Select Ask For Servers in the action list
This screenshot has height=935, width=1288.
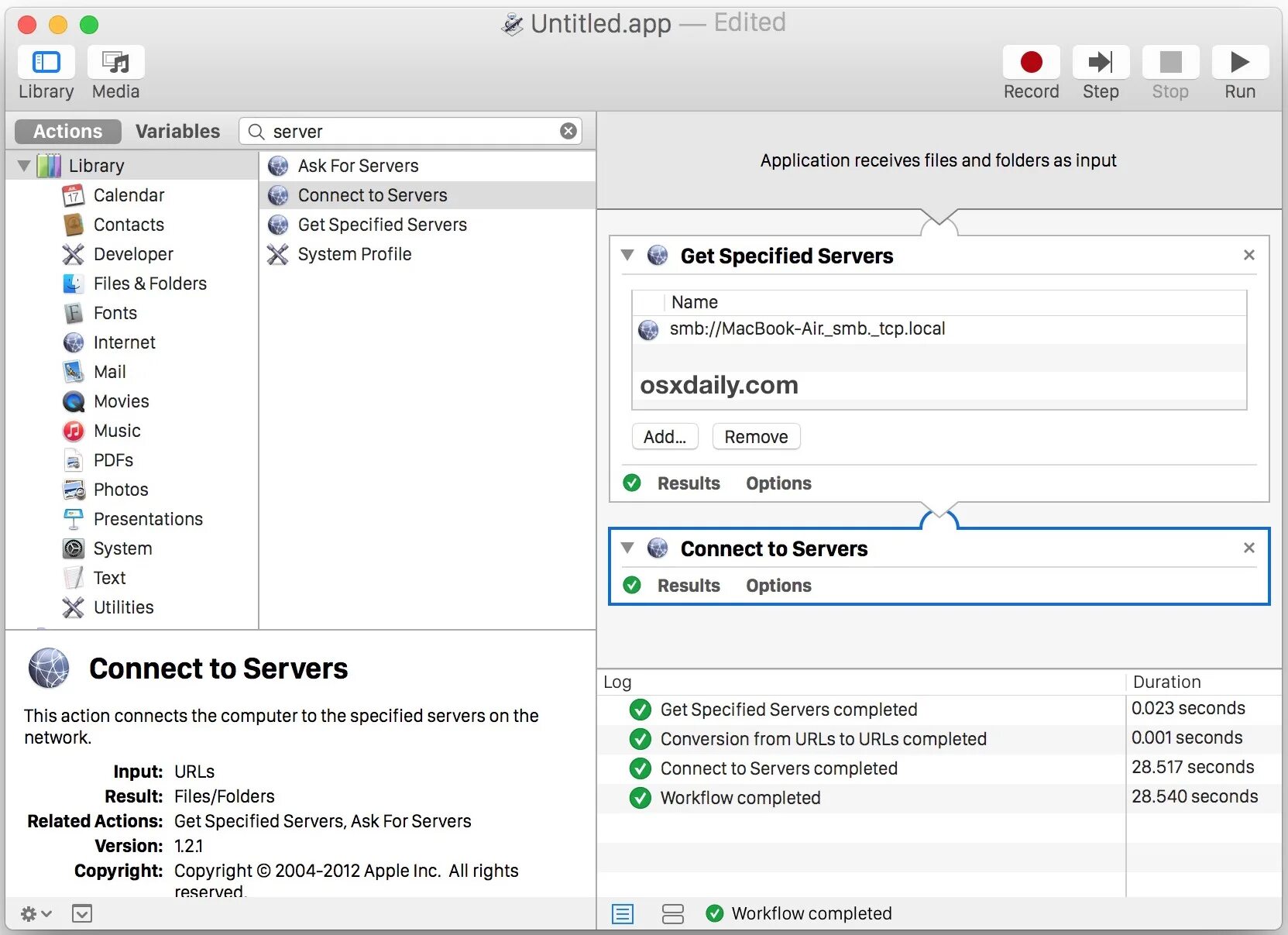pyautogui.click(x=358, y=166)
